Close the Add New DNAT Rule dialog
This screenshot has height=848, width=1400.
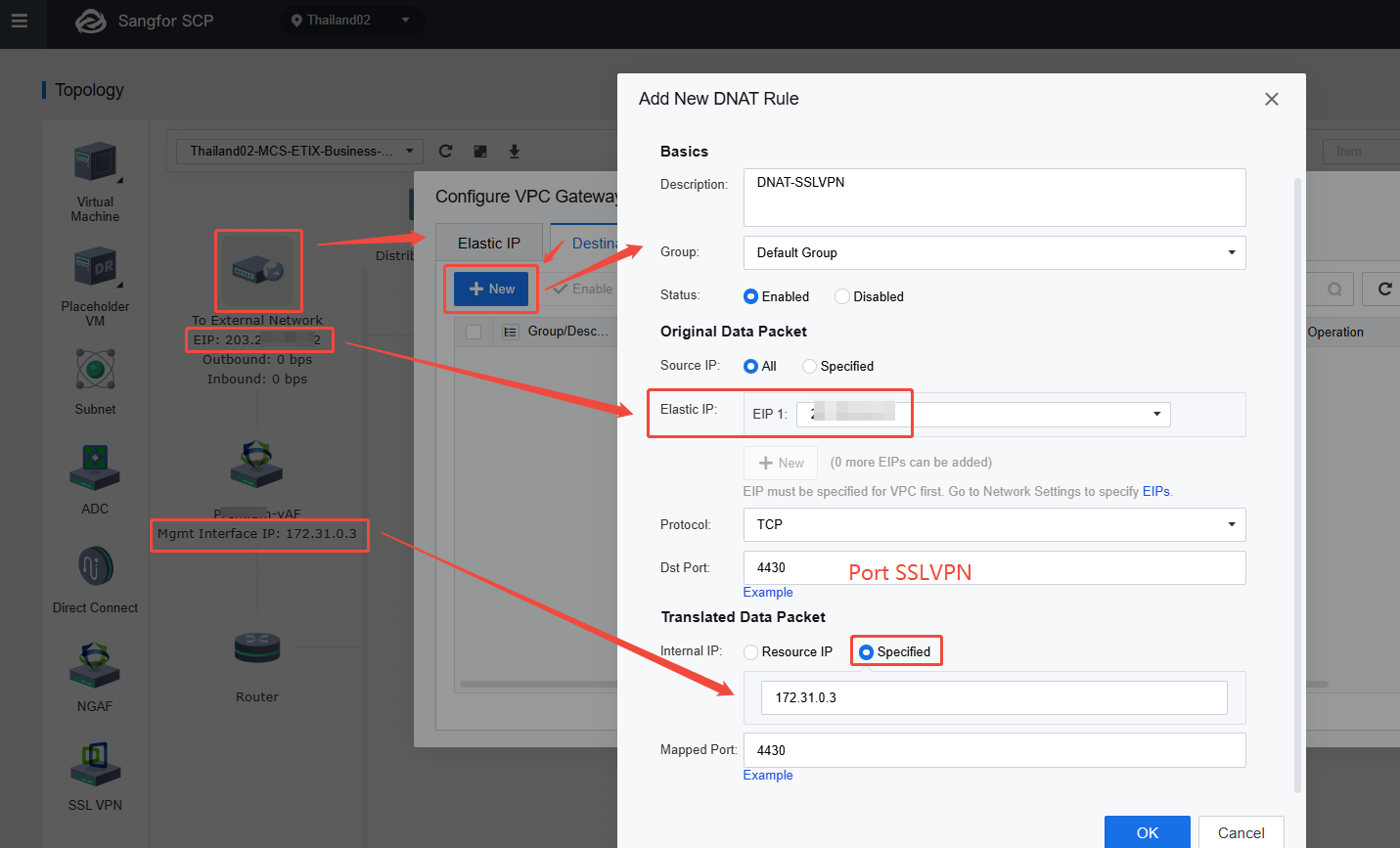pos(1272,99)
